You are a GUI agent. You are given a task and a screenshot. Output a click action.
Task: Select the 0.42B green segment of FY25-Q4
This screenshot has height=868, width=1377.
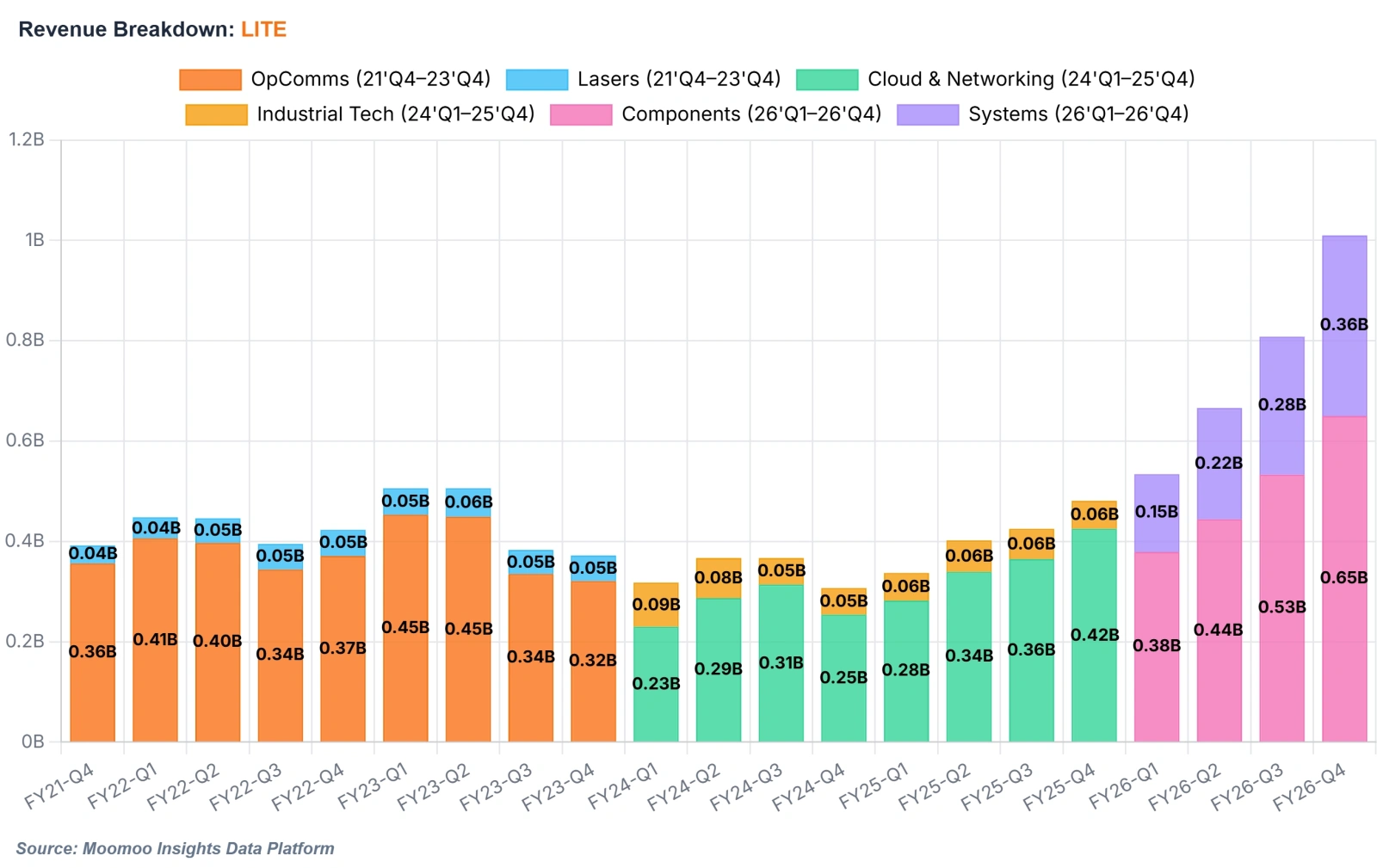[1094, 635]
